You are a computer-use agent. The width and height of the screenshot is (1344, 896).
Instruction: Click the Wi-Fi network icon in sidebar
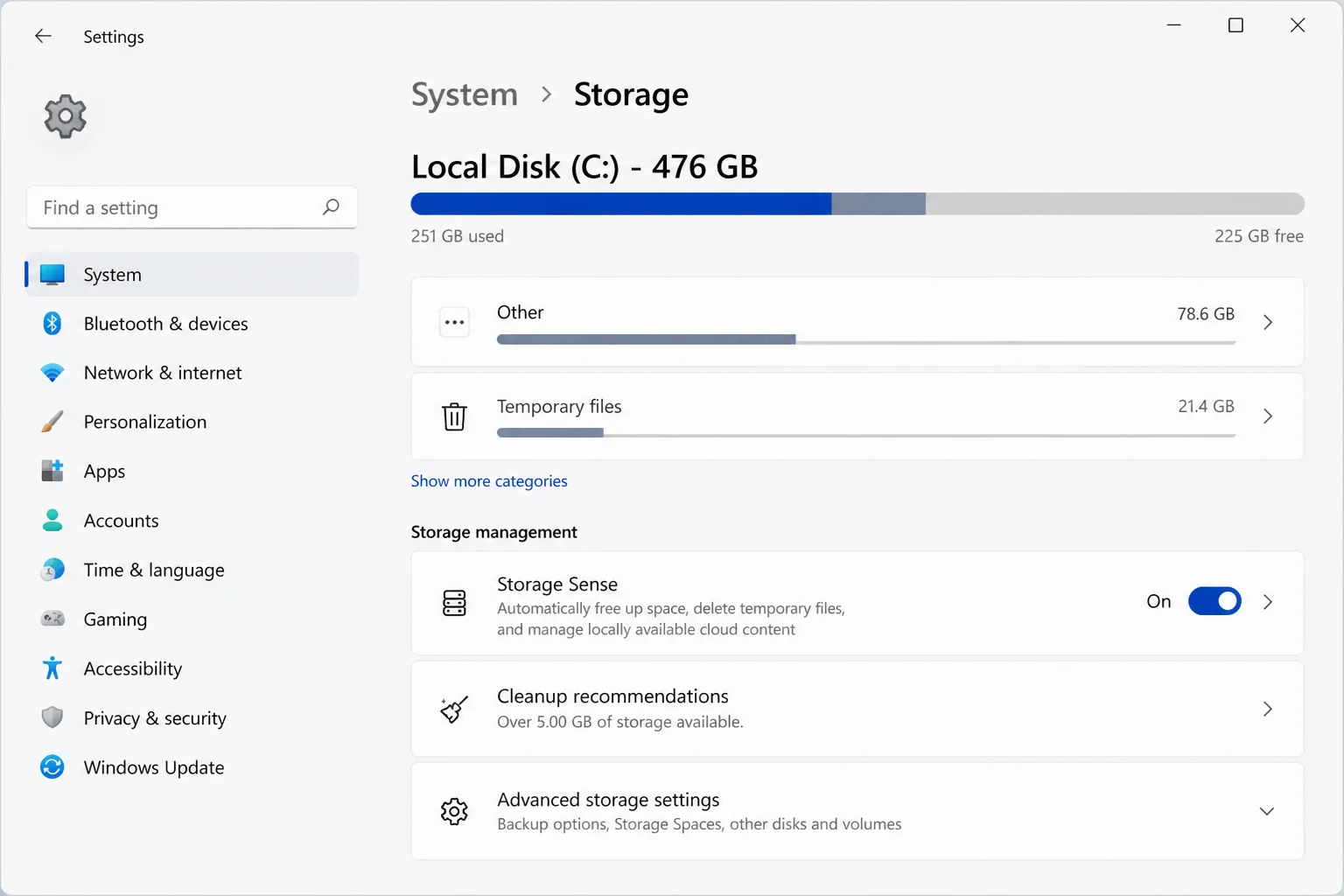52,373
